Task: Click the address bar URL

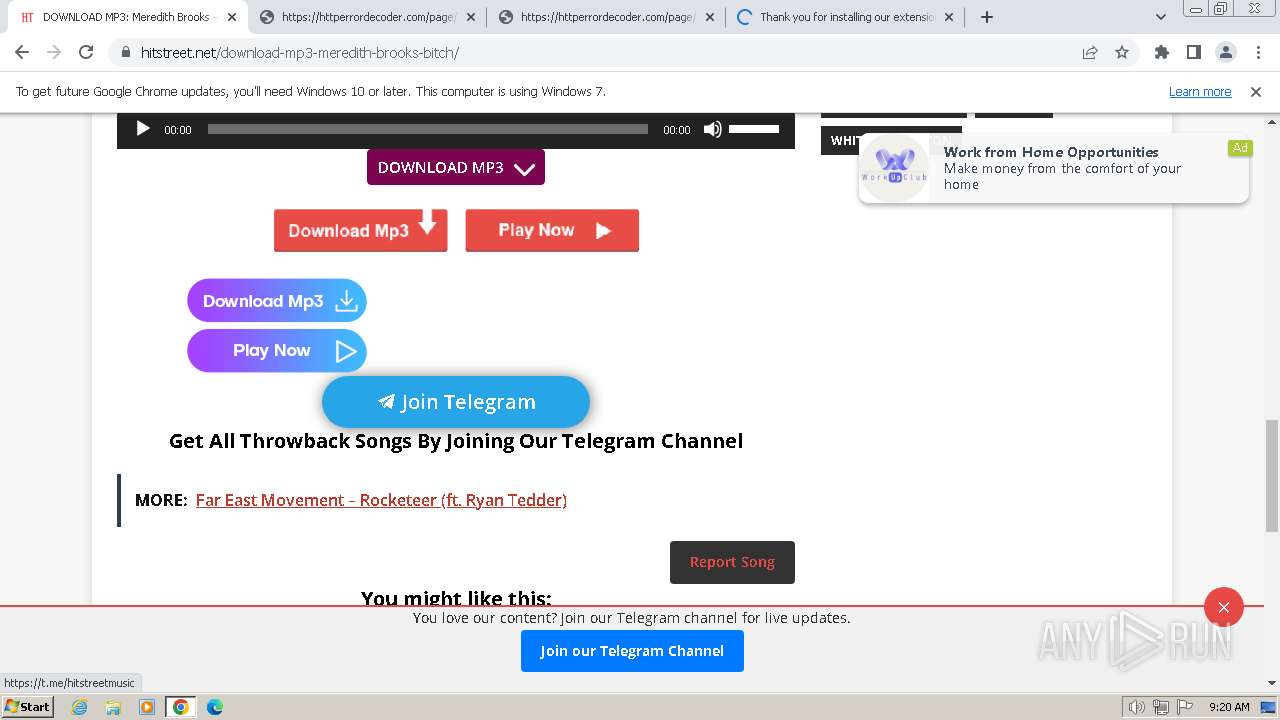Action: 300,53
